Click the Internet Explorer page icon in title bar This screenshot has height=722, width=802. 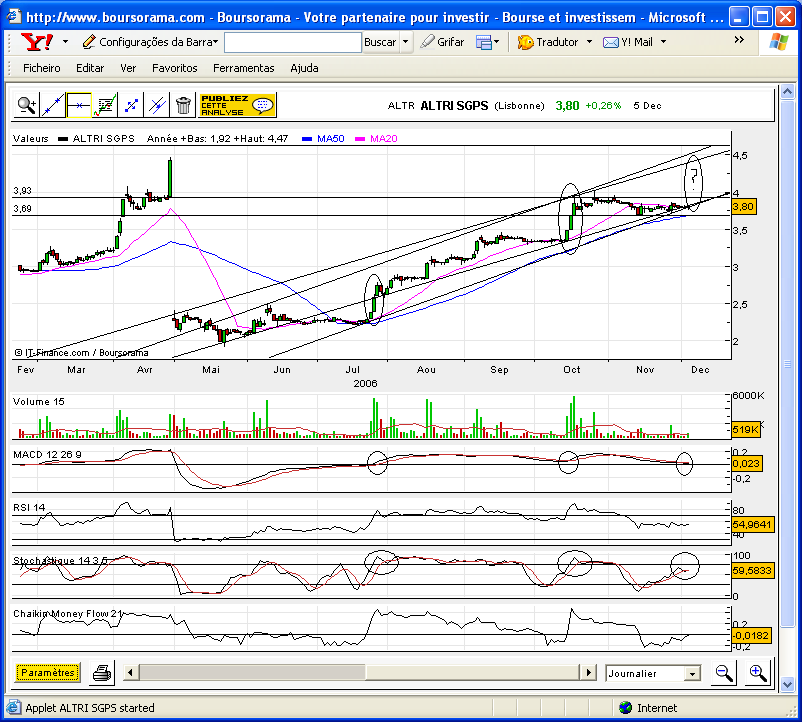click(x=14, y=16)
